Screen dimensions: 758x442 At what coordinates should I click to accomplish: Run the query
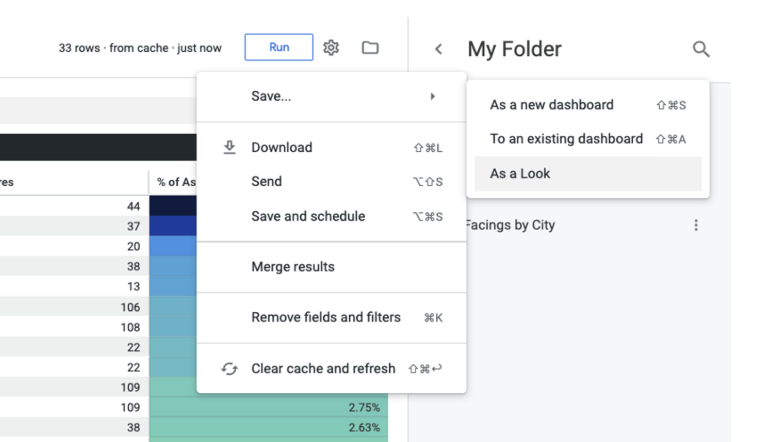(279, 47)
